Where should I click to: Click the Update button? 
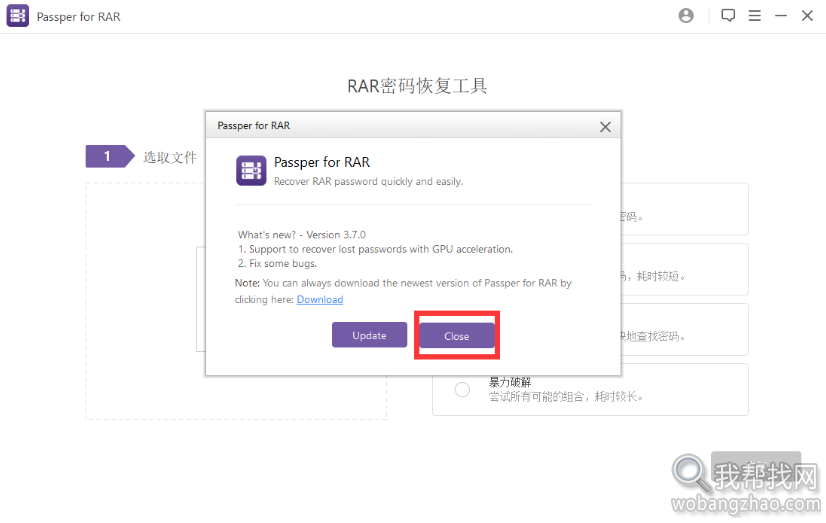coord(369,335)
